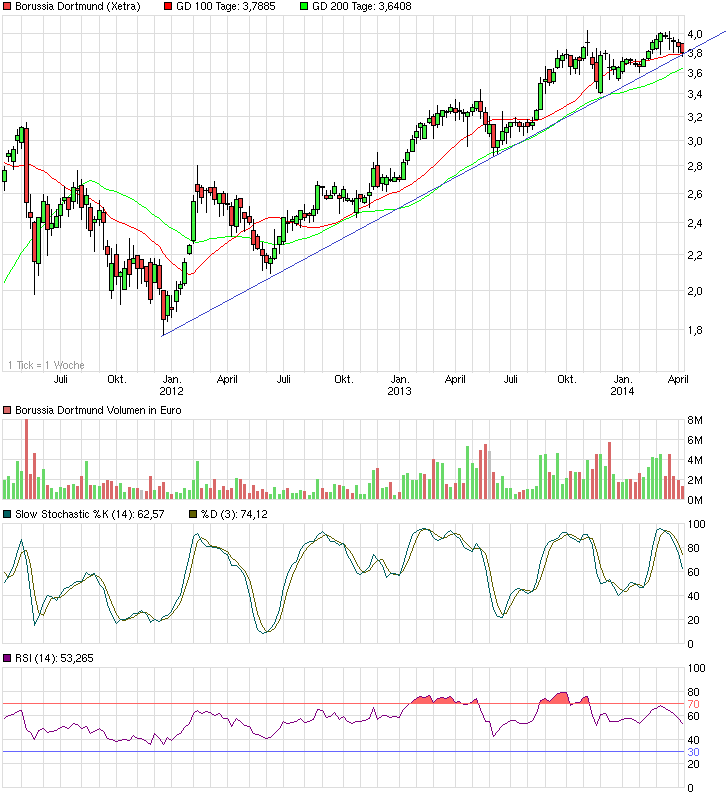Click the '3,8' price axis label
The height and width of the screenshot is (796, 726).
tap(695, 53)
